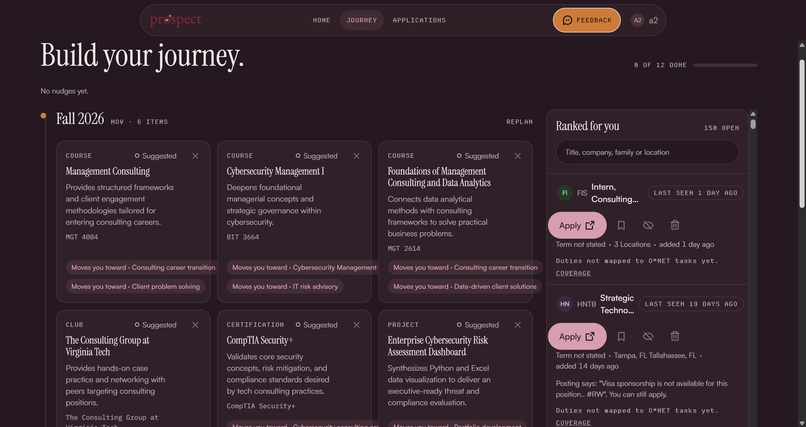Screen dimensions: 806x427
Task: Toggle Suggested status on CompTIA Security+ card
Action: click(x=316, y=325)
